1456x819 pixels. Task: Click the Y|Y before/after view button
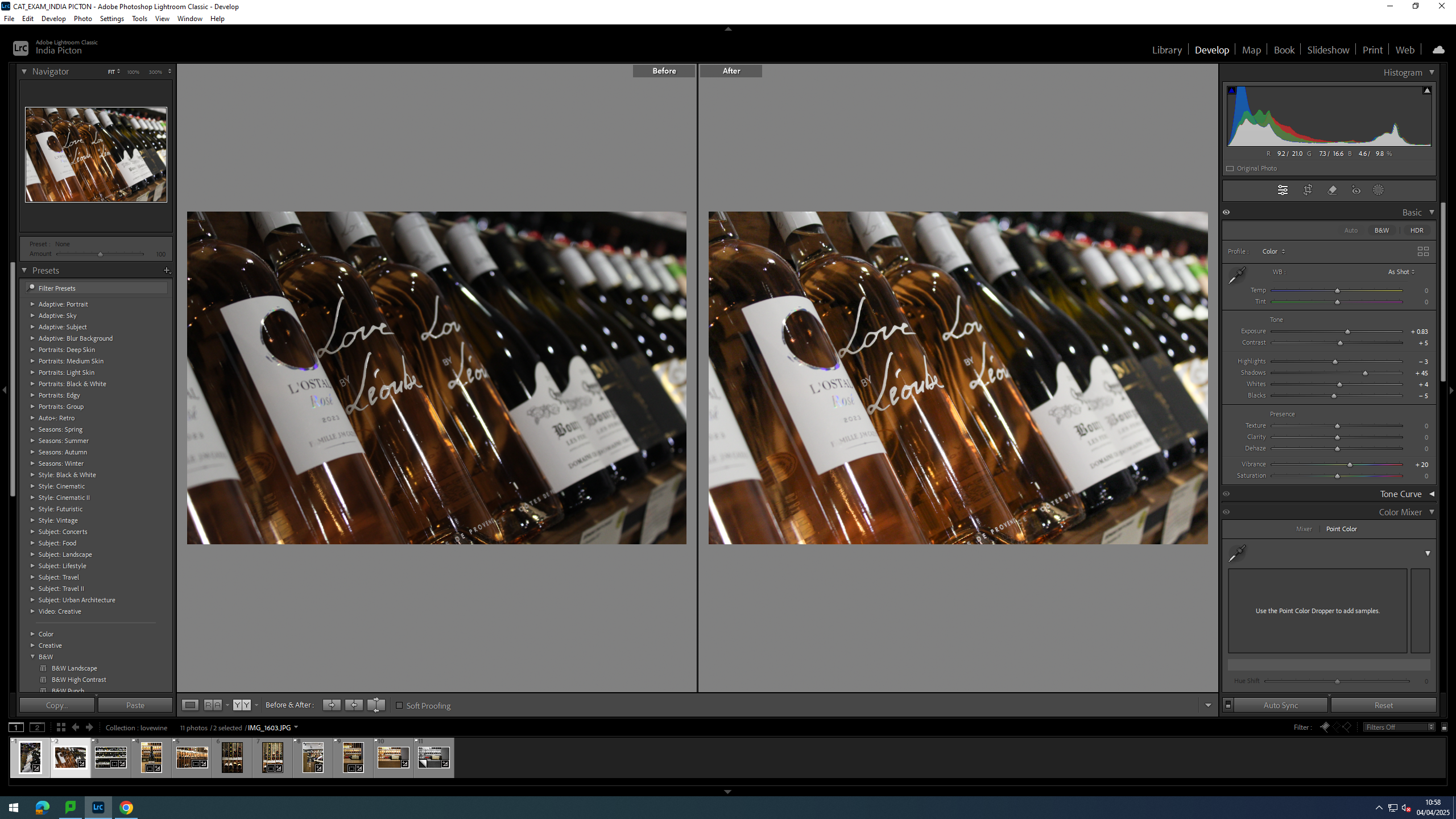(x=242, y=705)
